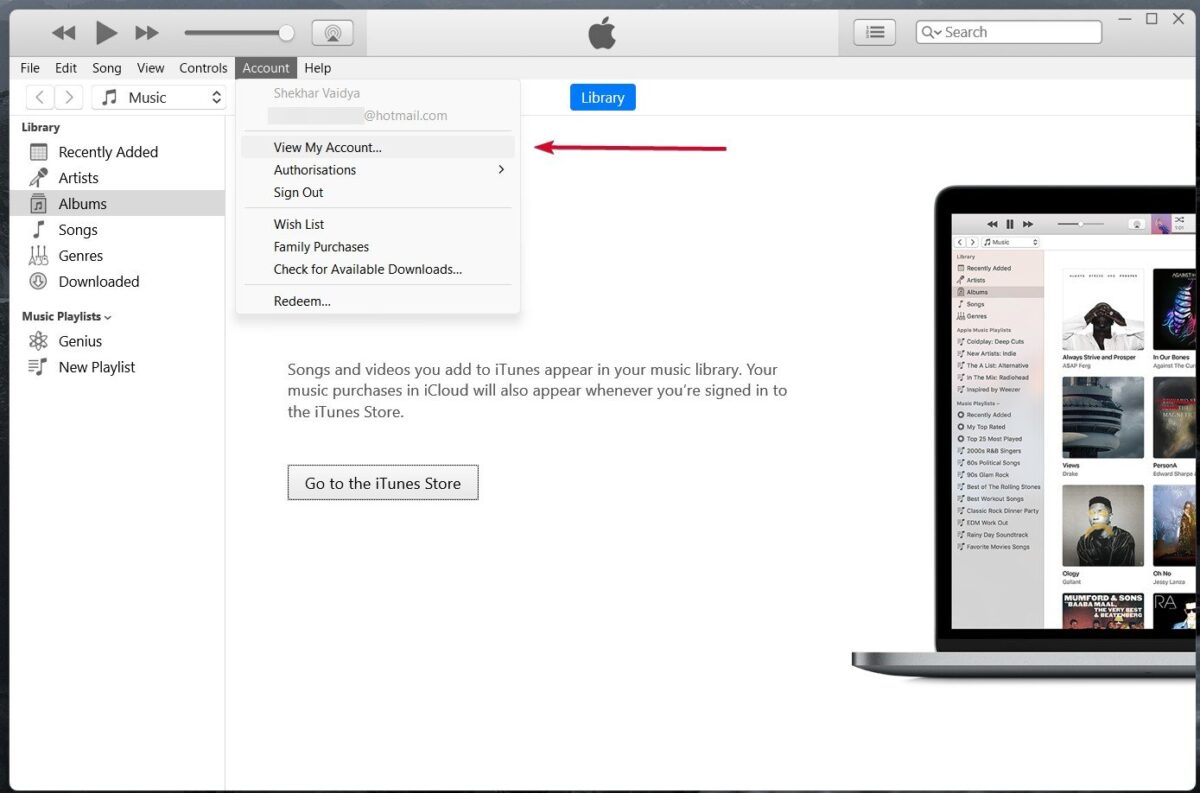Screen dimensions: 1200x793
Task: Open the Music media type dropdown
Action: point(159,96)
